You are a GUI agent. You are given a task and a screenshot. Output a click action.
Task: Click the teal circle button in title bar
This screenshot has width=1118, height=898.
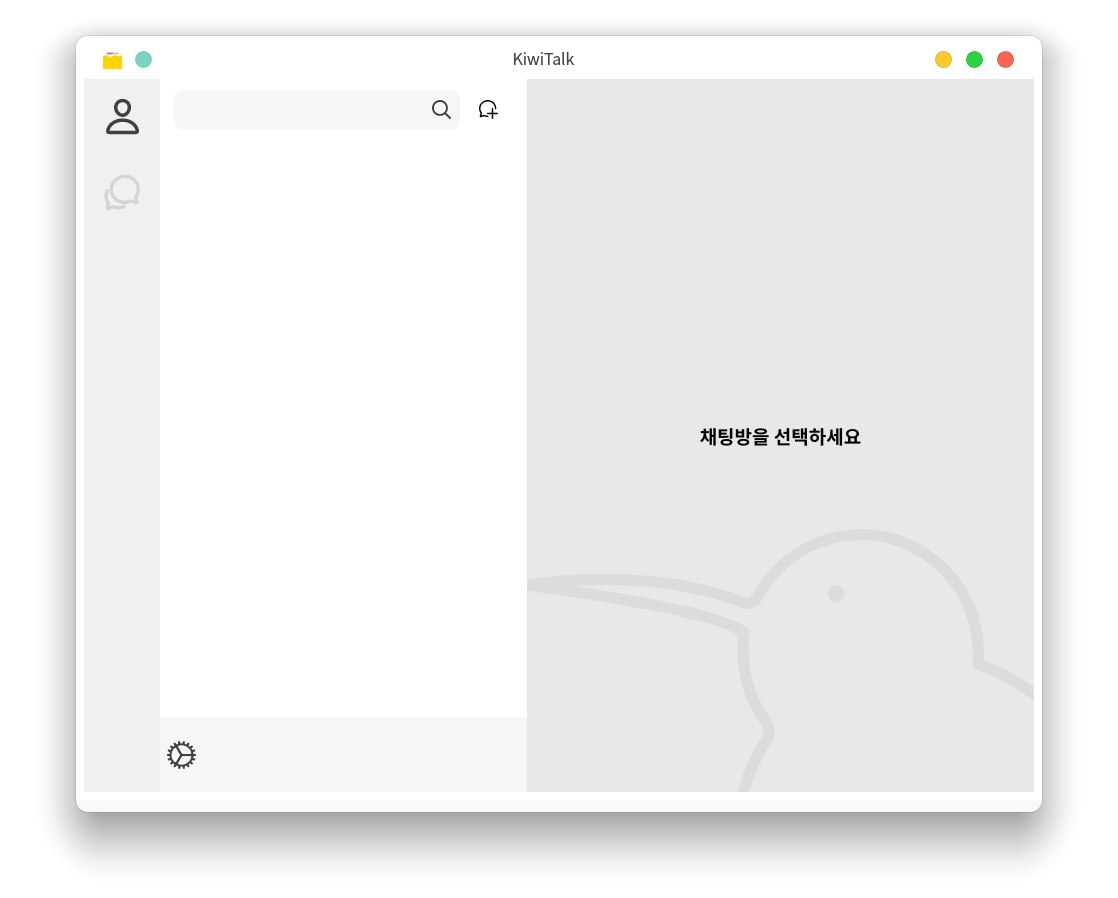click(x=143, y=59)
